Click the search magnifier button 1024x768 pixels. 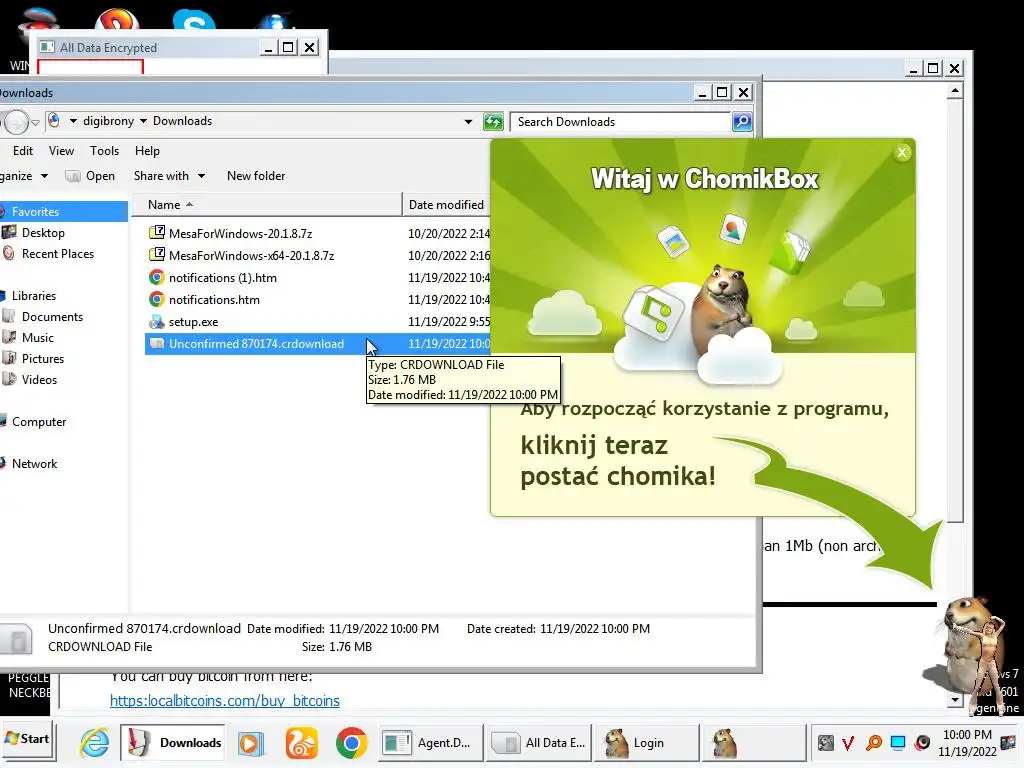click(x=742, y=121)
